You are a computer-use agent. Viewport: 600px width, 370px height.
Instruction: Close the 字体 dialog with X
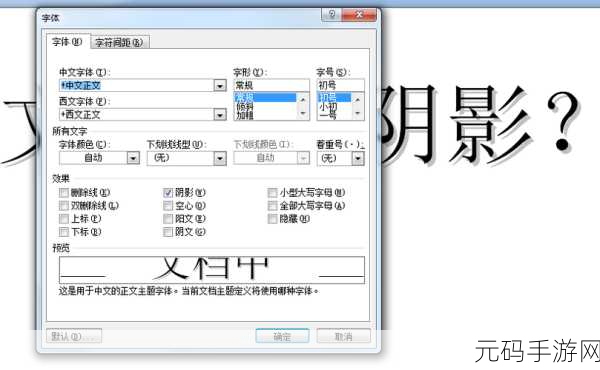(x=359, y=15)
